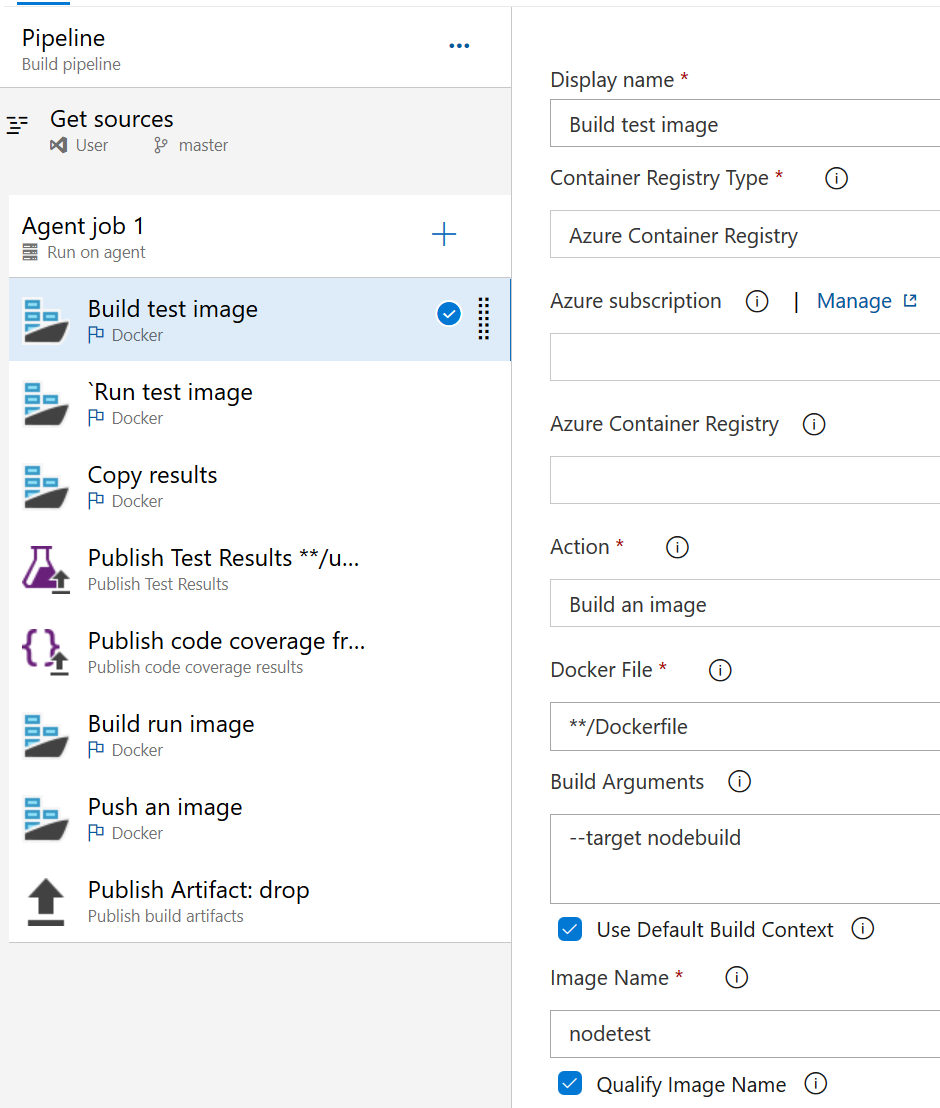The width and height of the screenshot is (940, 1108).
Task: Click the agent server icon beside Run on agent
Action: click(x=30, y=252)
